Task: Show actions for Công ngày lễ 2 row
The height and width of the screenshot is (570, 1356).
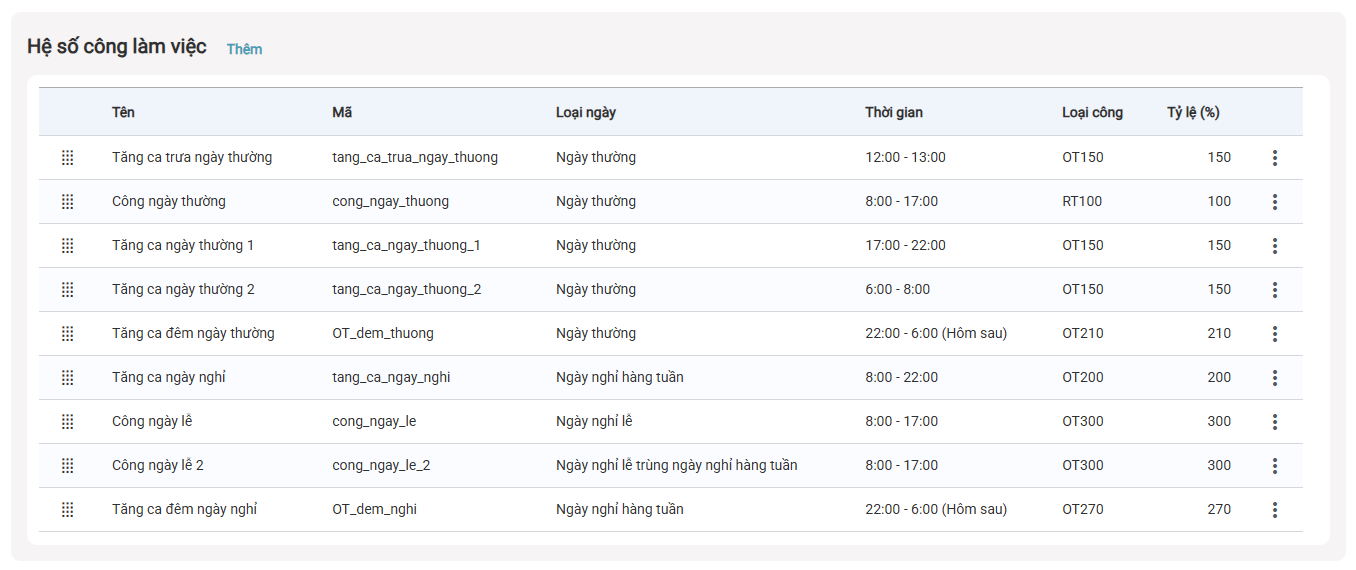Action: [x=1274, y=465]
